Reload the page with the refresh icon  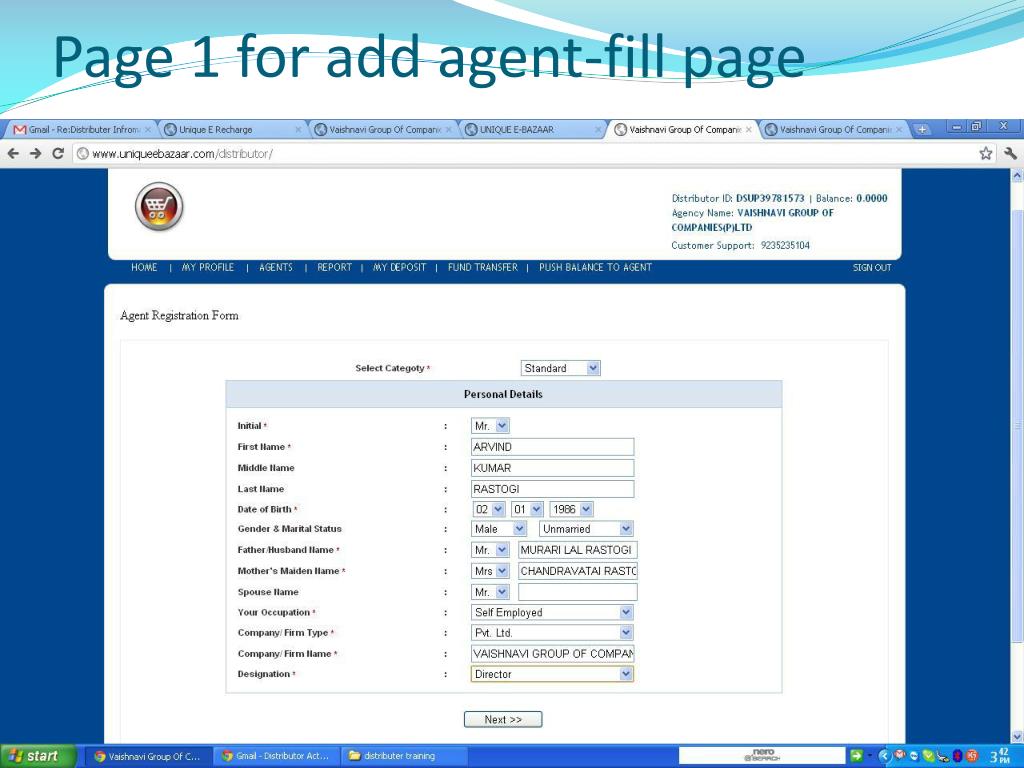tap(57, 153)
